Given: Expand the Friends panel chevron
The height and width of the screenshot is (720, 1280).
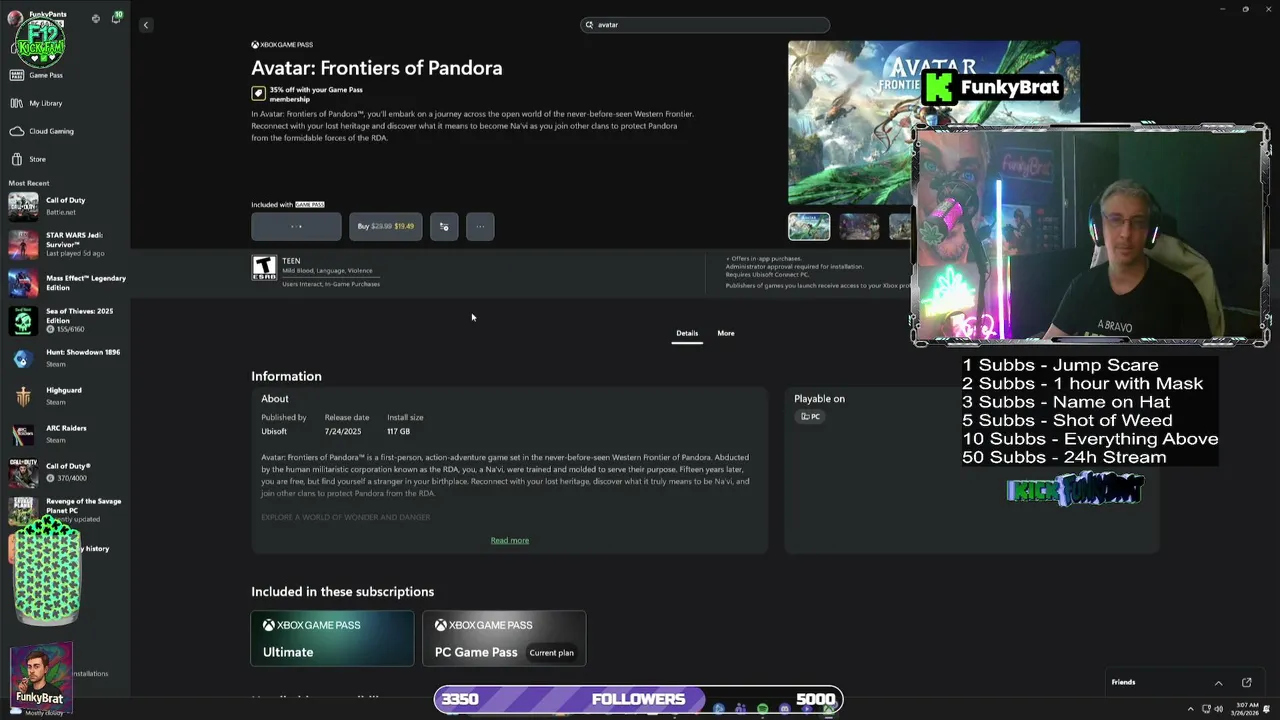Looking at the screenshot, I should [x=1218, y=683].
